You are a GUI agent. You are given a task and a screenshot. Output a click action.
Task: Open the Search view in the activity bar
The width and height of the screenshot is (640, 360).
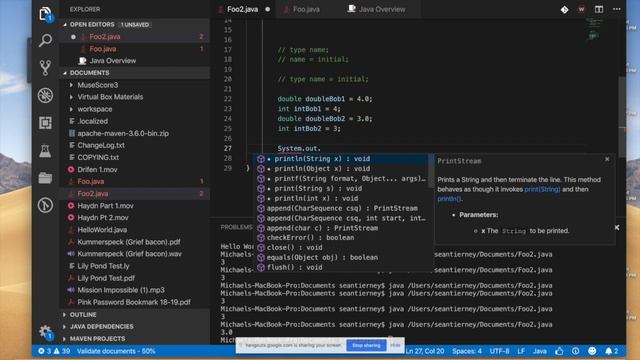click(45, 40)
